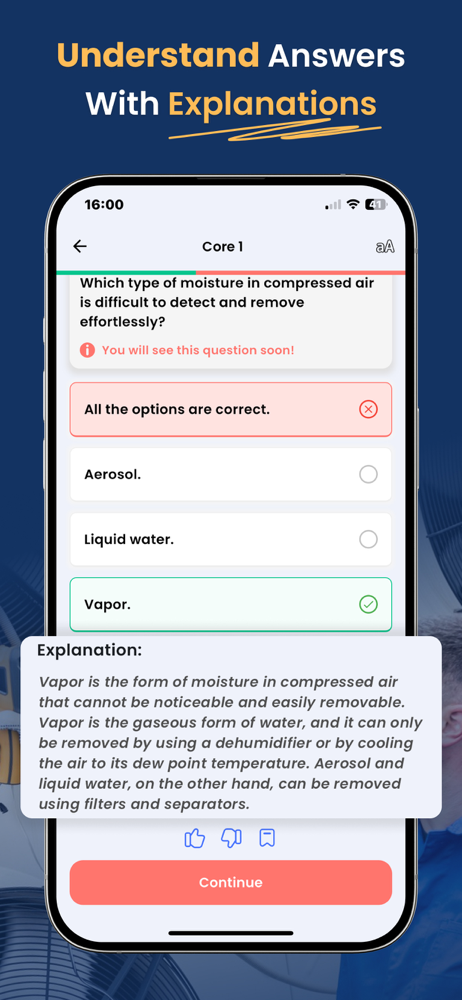Tap the green progress bar segment
This screenshot has width=462, height=1000.
[126, 272]
